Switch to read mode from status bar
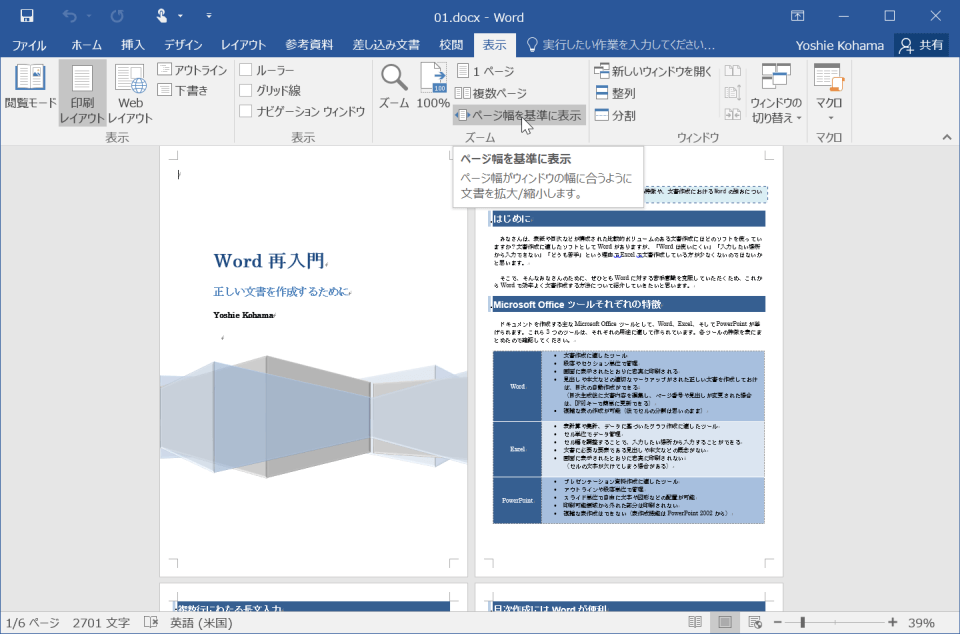This screenshot has height=634, width=960. pyautogui.click(x=695, y=622)
